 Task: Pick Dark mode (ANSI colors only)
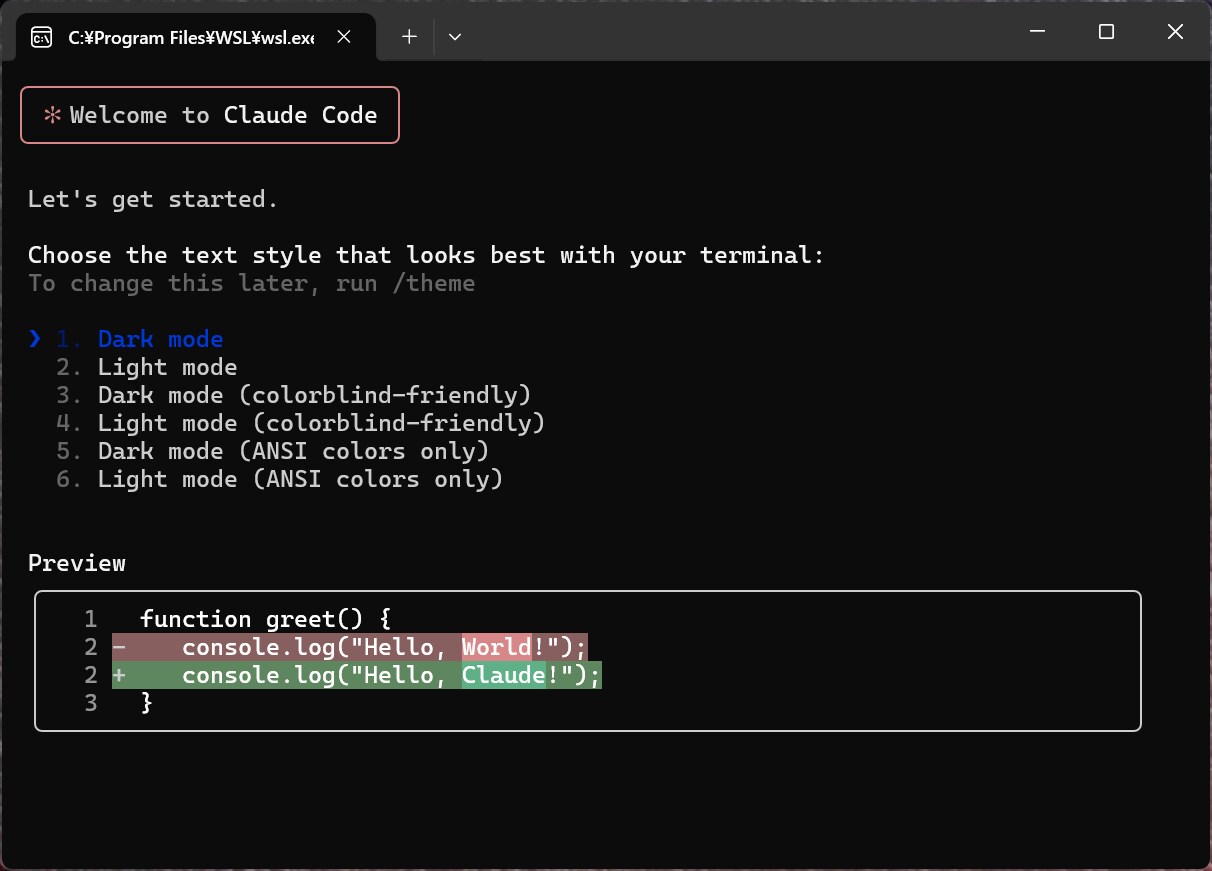click(x=273, y=451)
